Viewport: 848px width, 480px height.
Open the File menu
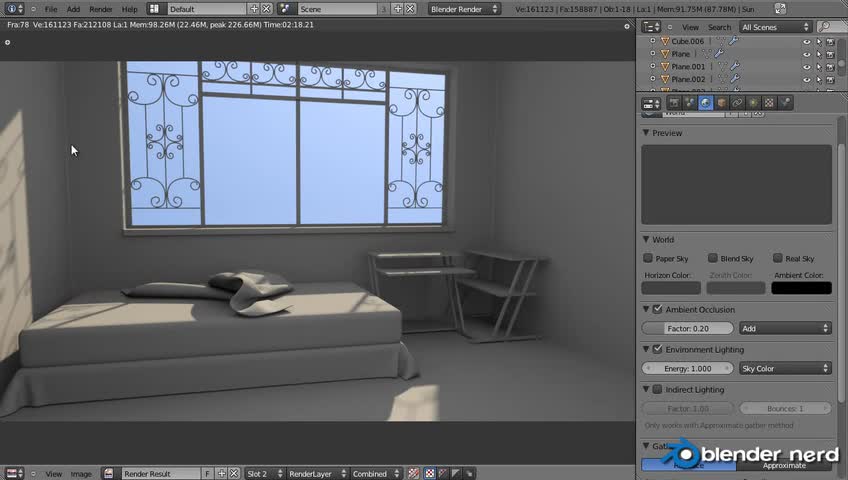pos(51,9)
